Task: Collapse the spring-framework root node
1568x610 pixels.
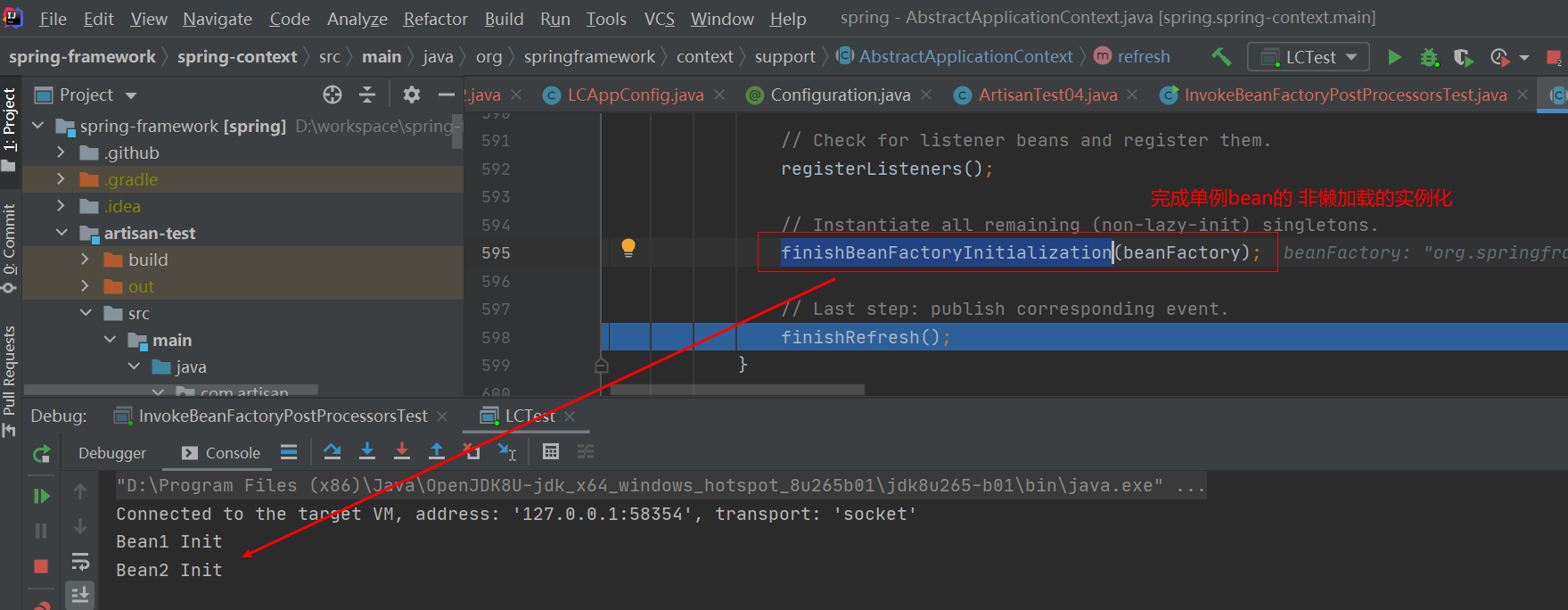Action: click(x=38, y=126)
